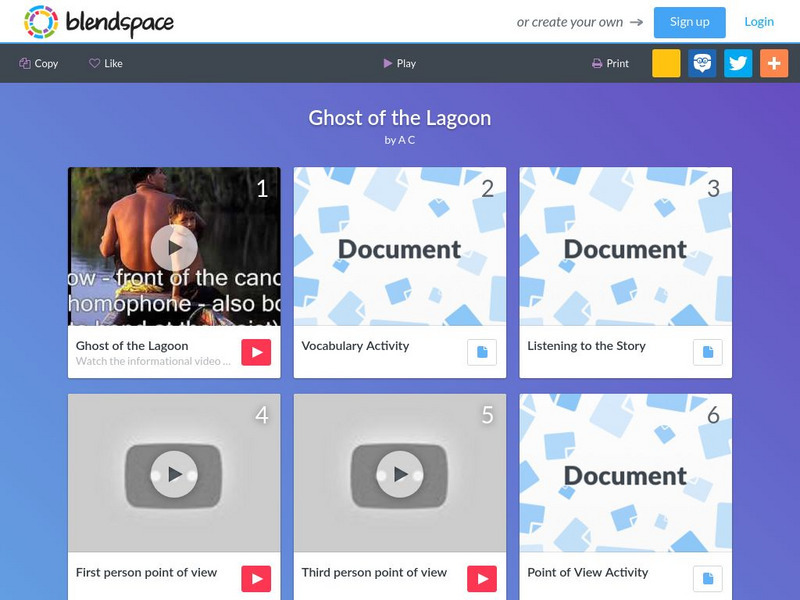Click the Edmodo share icon
The width and height of the screenshot is (800, 600).
pyautogui.click(x=702, y=63)
